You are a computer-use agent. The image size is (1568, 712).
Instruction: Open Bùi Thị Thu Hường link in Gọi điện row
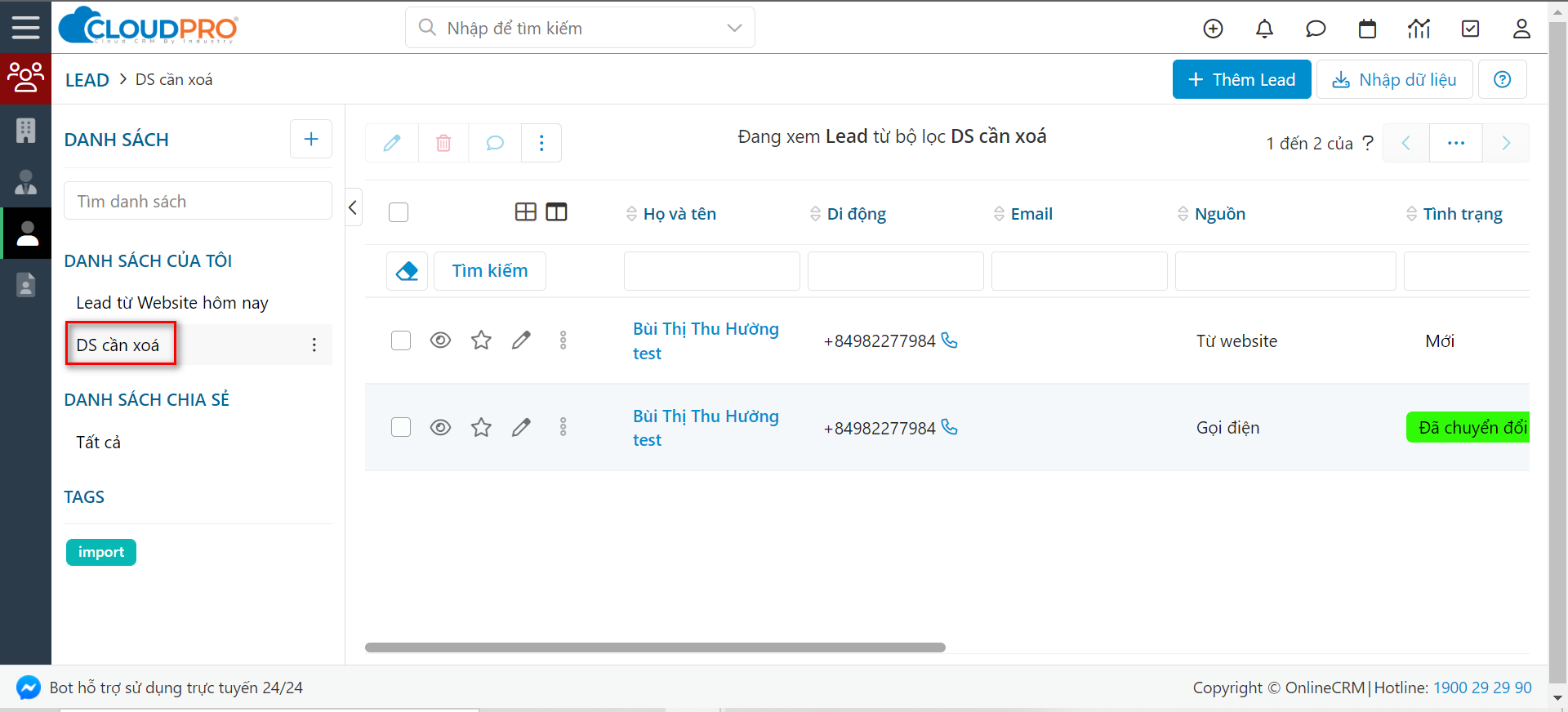[x=706, y=428]
